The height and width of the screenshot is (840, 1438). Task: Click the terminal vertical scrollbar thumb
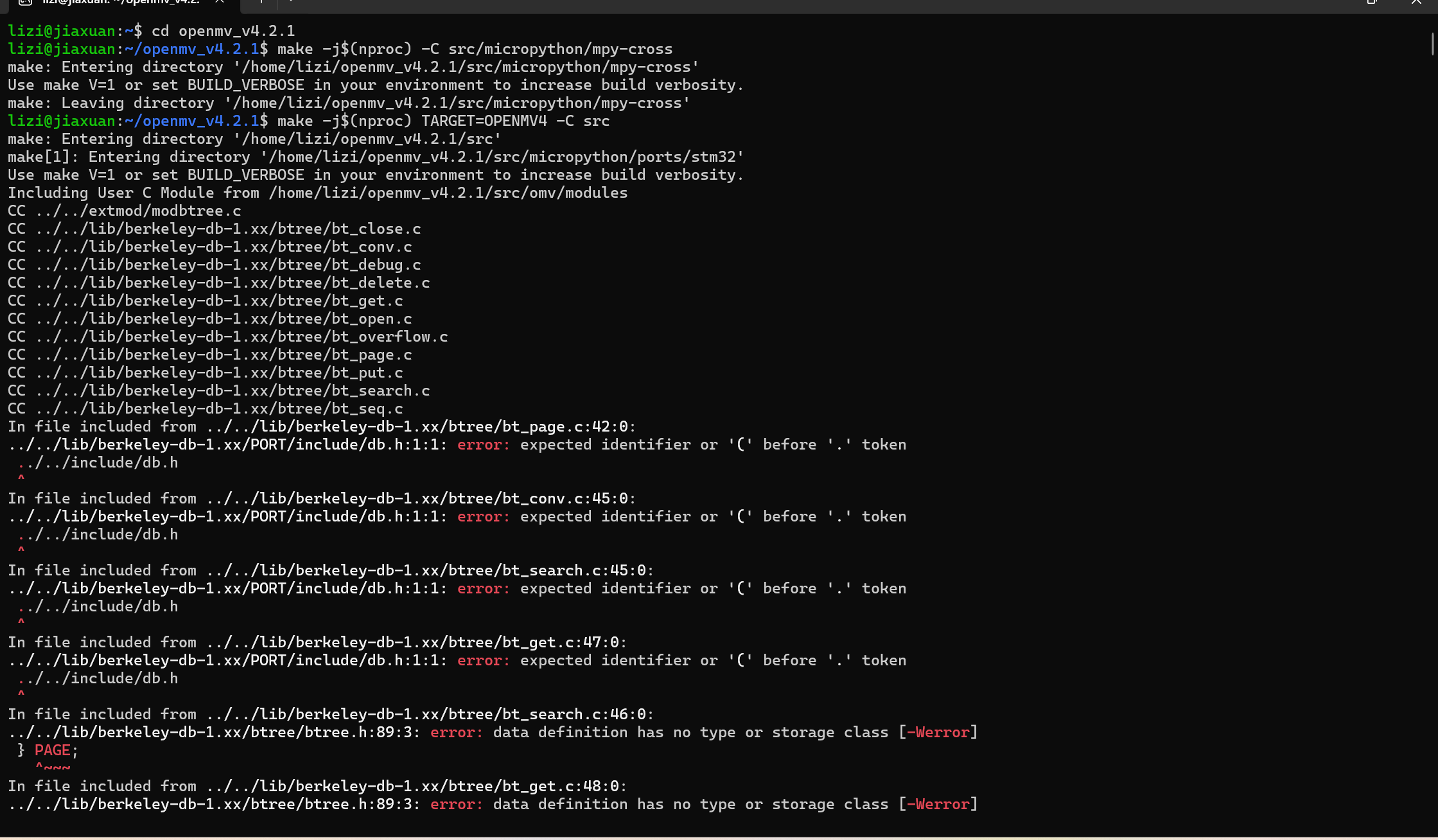coord(1433,44)
